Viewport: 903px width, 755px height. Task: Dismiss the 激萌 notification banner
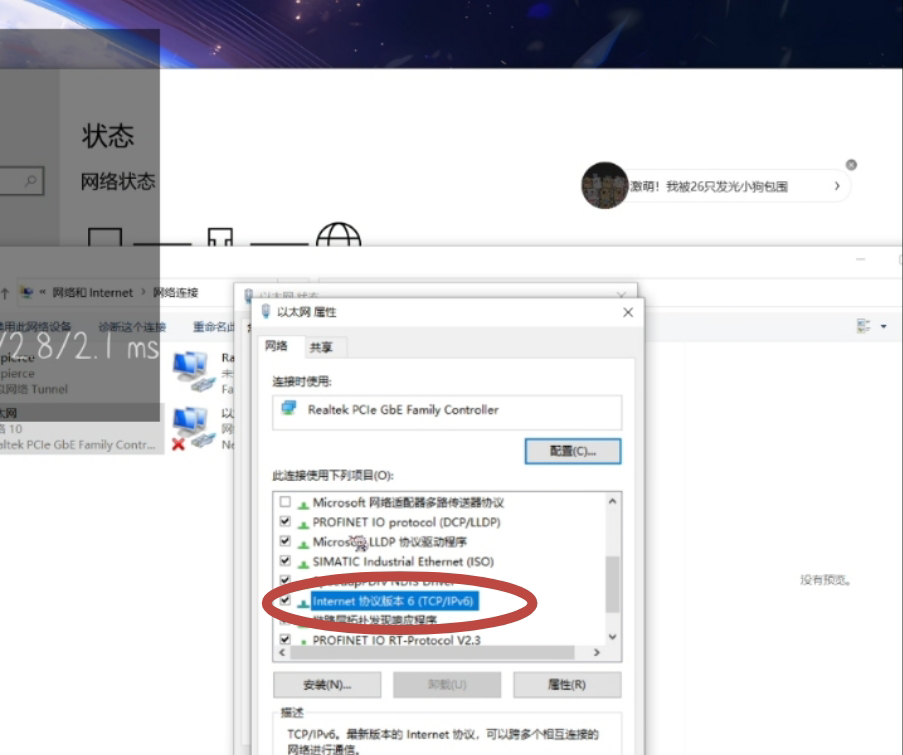[x=851, y=165]
